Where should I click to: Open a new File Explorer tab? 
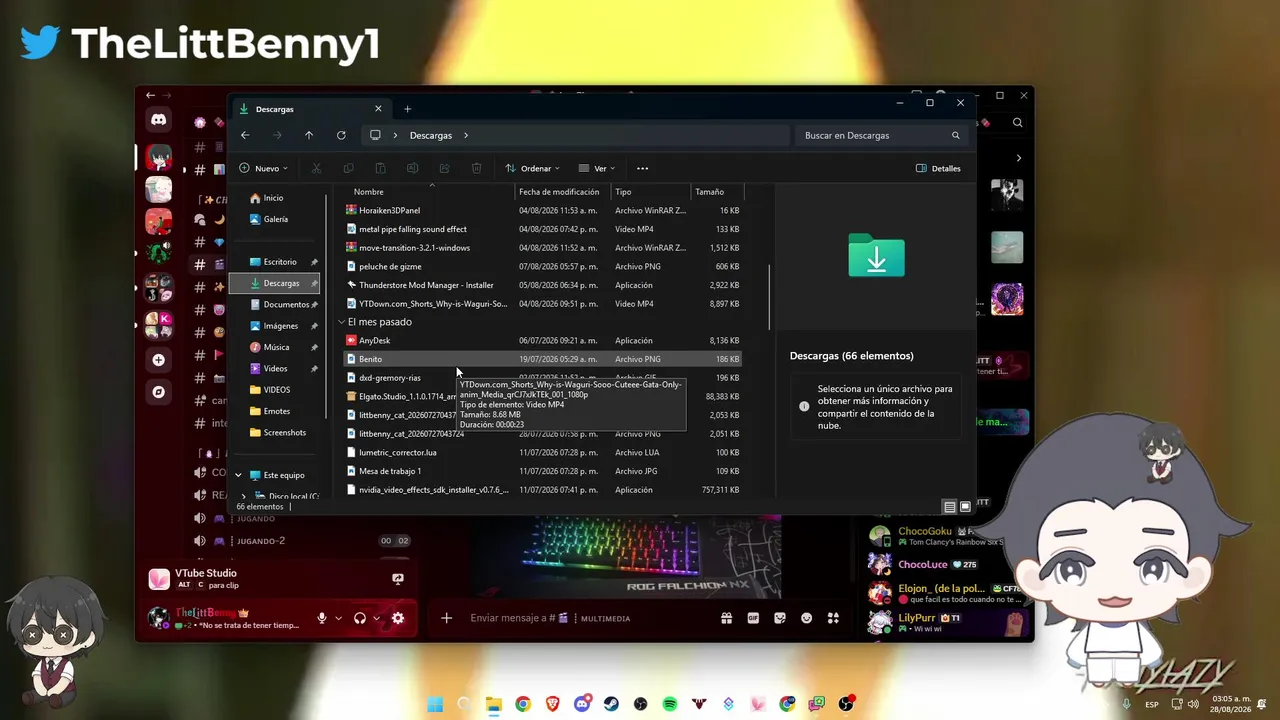(407, 109)
